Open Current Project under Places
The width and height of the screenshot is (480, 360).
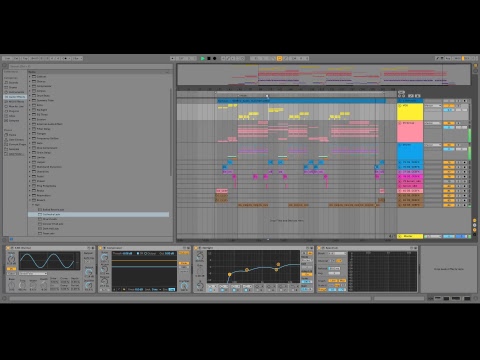pyautogui.click(x=16, y=144)
